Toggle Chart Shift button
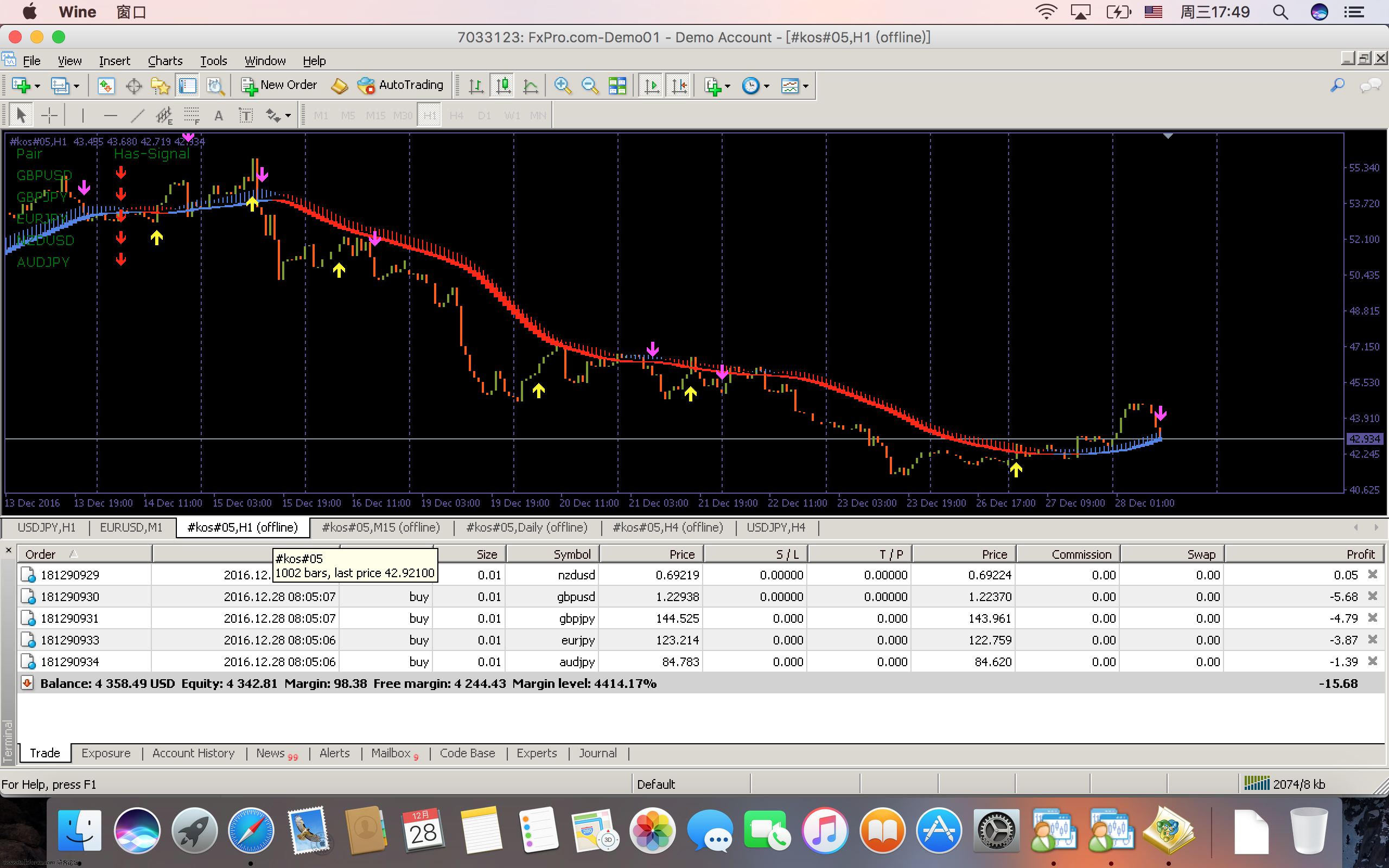This screenshot has height=868, width=1389. 679,86
